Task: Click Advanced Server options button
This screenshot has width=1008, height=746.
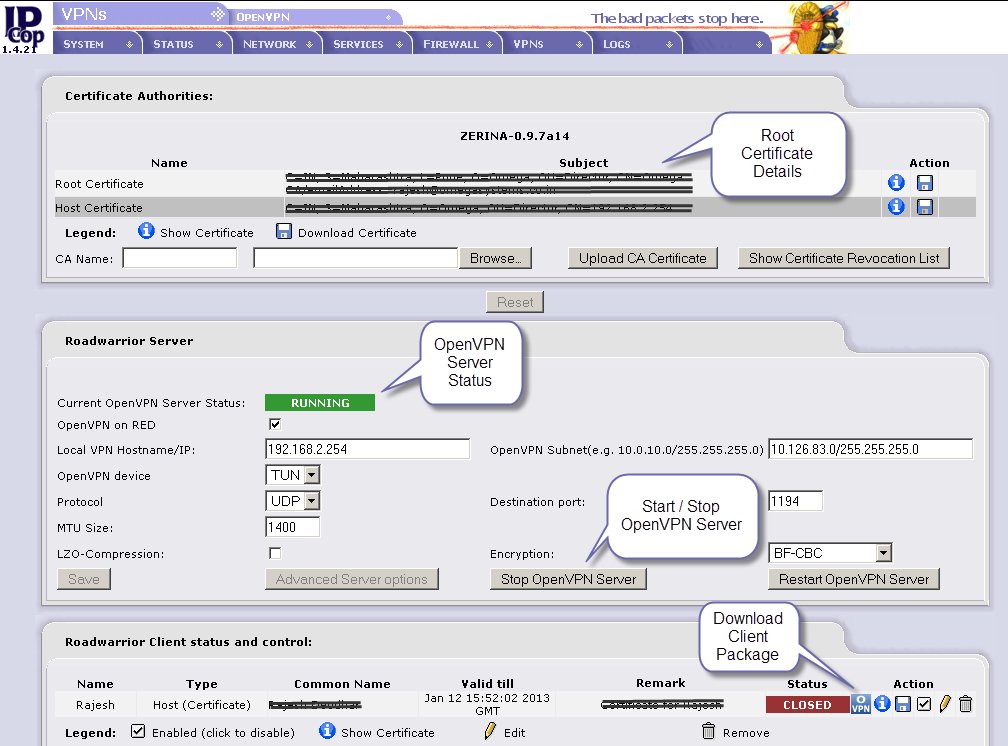Action: (x=352, y=579)
